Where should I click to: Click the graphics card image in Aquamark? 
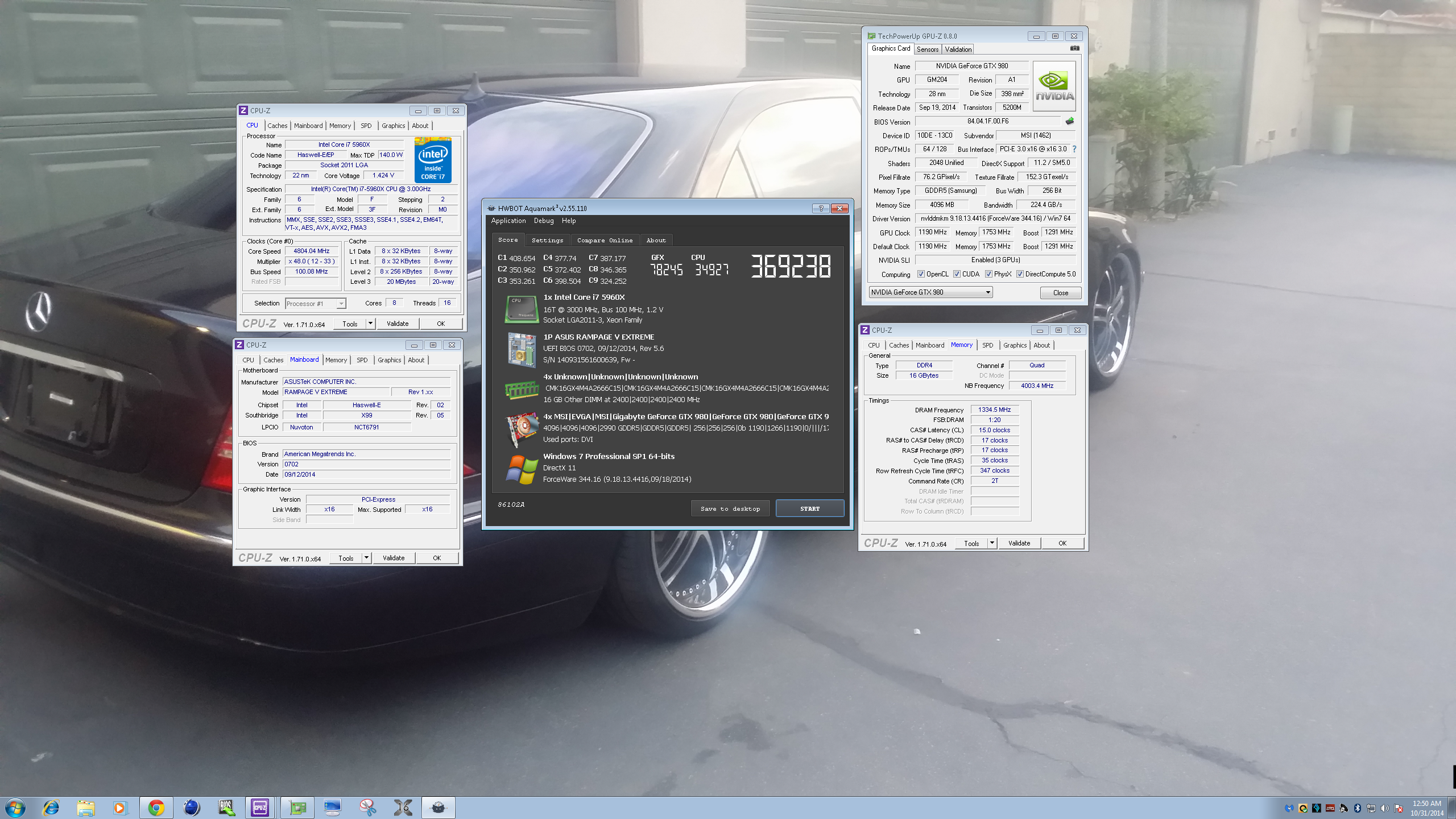click(522, 429)
